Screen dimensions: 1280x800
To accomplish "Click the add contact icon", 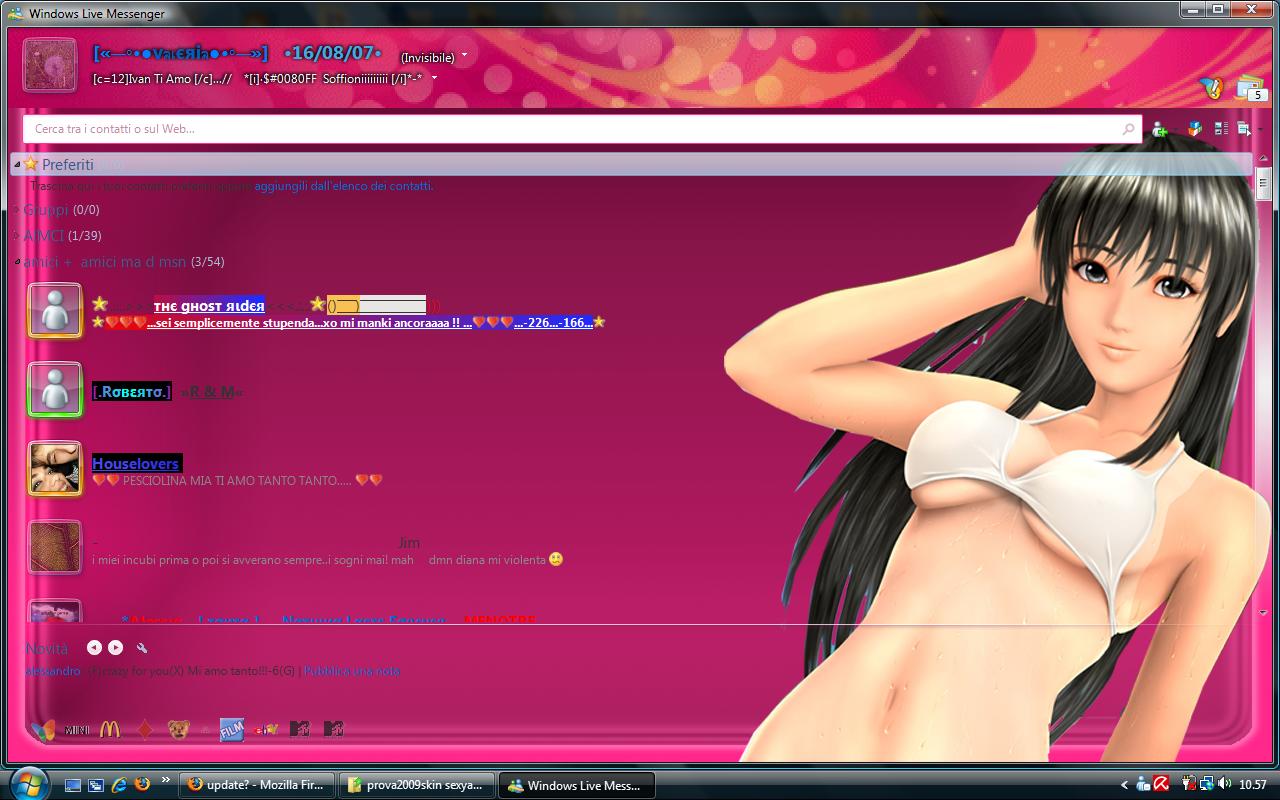I will (1160, 129).
